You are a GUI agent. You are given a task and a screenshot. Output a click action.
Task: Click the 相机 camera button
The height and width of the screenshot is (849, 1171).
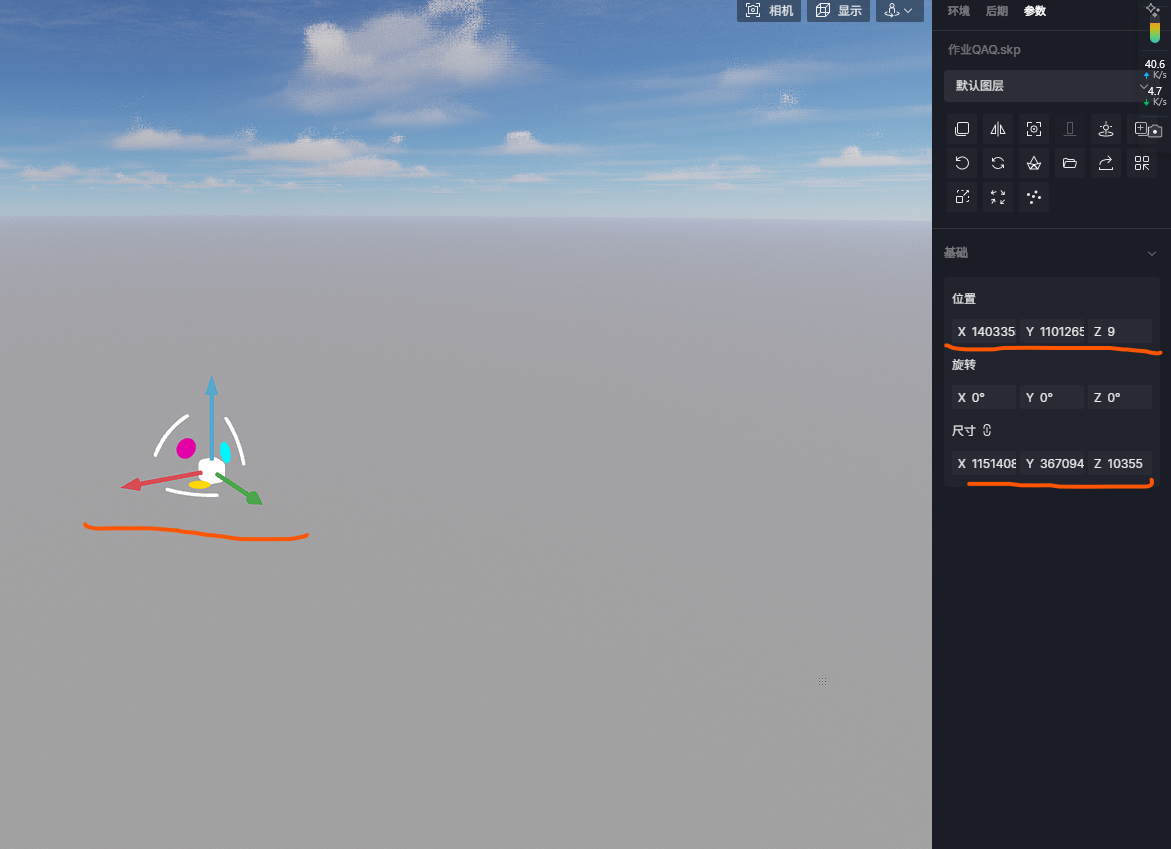(x=768, y=10)
